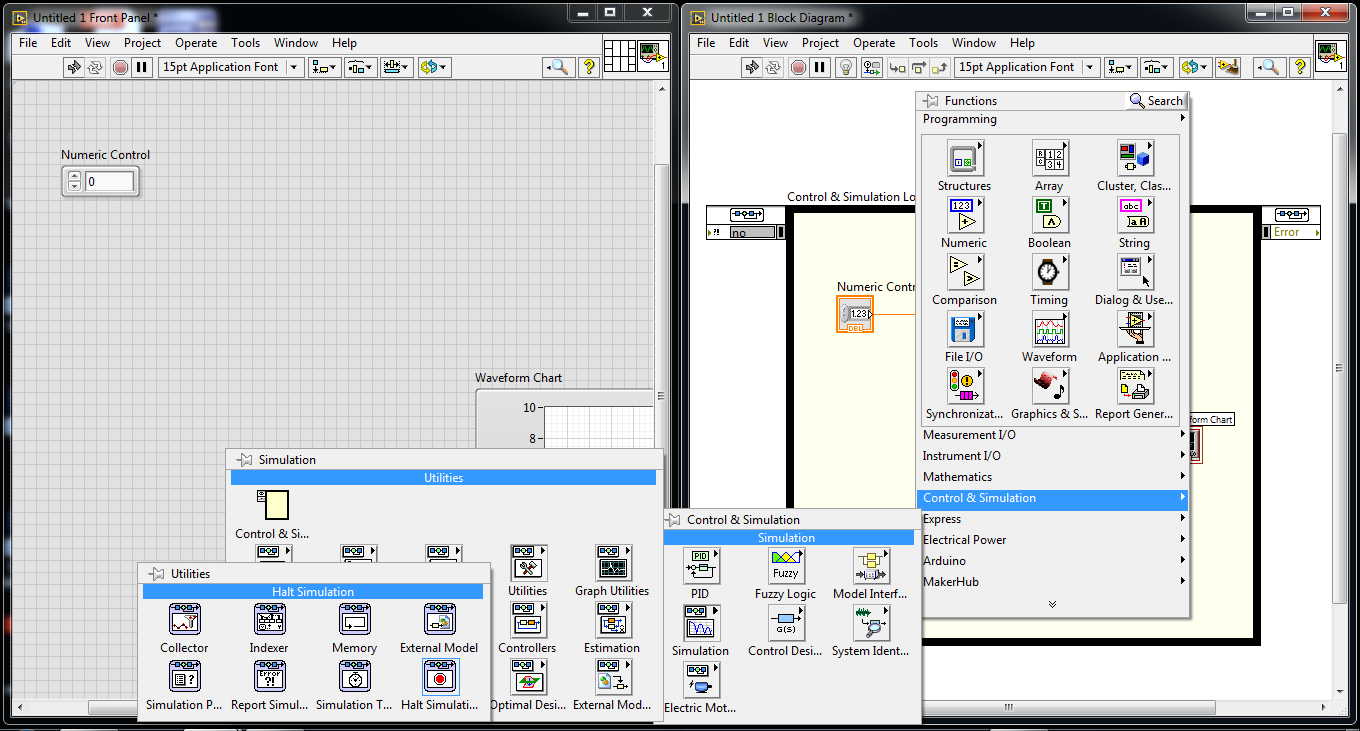Toggle Highlight Execution lightbulb
The image size is (1360, 731).
845,67
